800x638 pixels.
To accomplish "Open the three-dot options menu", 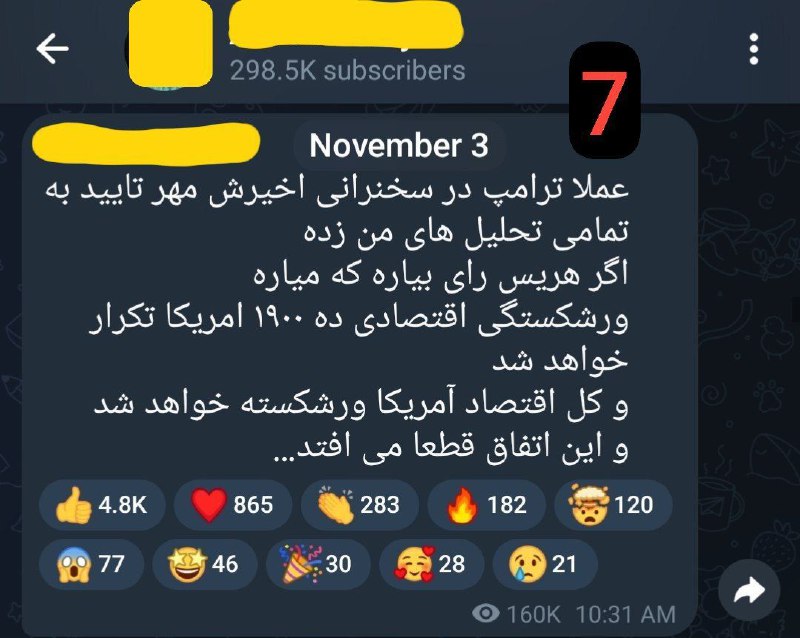I will click(754, 49).
